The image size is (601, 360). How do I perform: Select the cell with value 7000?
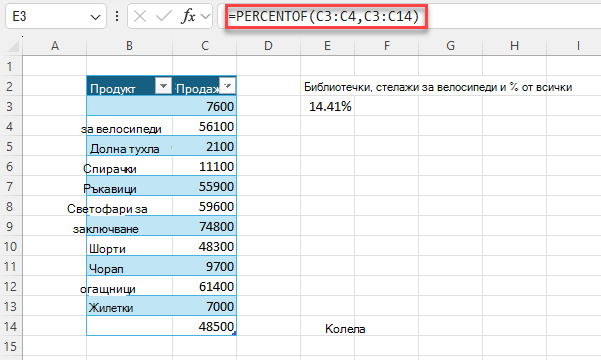(205, 306)
